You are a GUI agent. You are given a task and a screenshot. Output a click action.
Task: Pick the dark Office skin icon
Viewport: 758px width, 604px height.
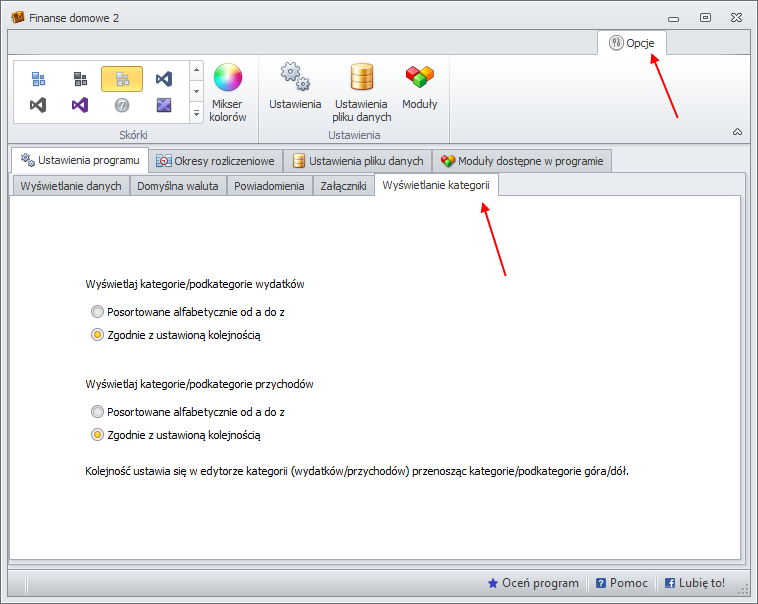(x=80, y=79)
